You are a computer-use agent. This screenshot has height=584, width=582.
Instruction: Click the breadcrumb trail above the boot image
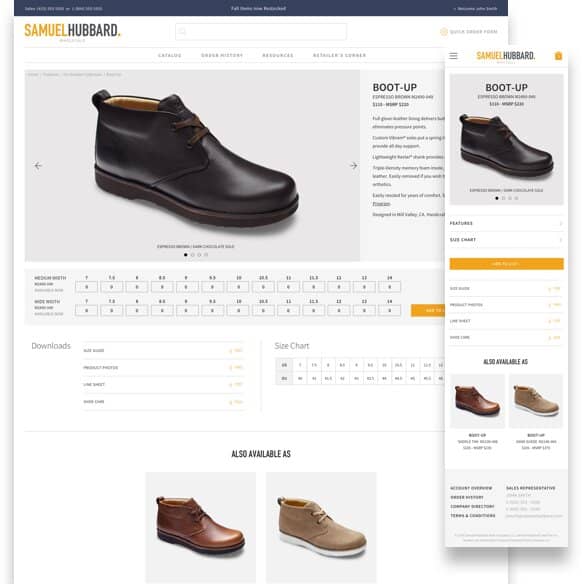[x=74, y=74]
